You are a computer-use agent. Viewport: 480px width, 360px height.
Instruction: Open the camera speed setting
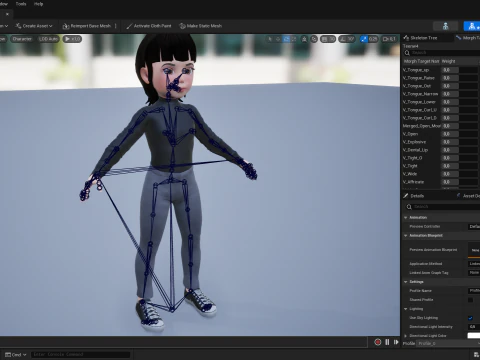(389, 39)
